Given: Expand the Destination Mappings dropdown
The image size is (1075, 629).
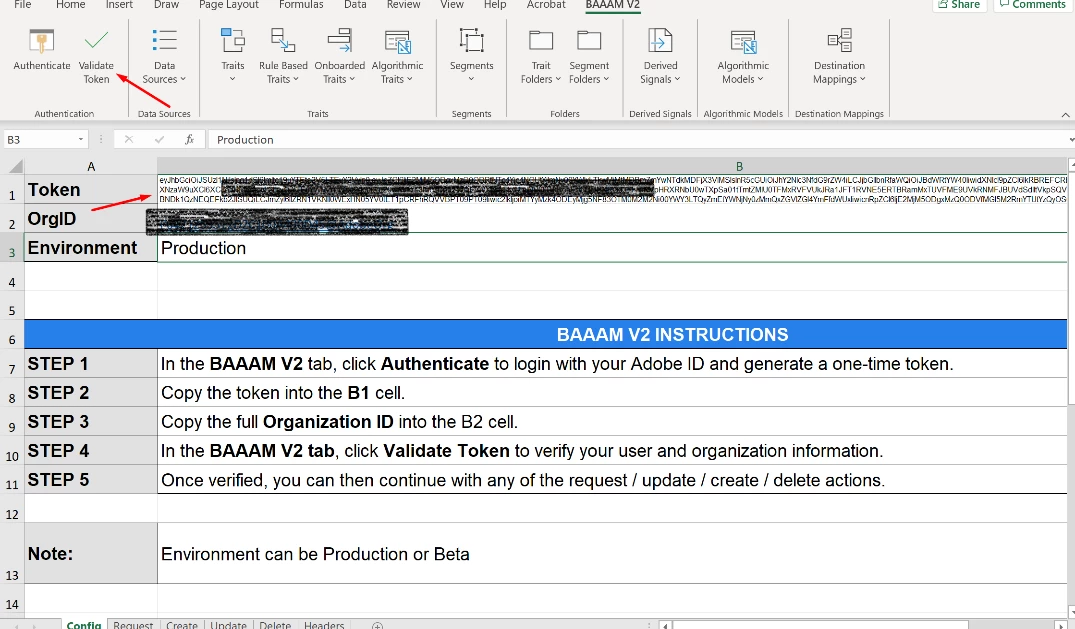Looking at the screenshot, I should point(862,80).
